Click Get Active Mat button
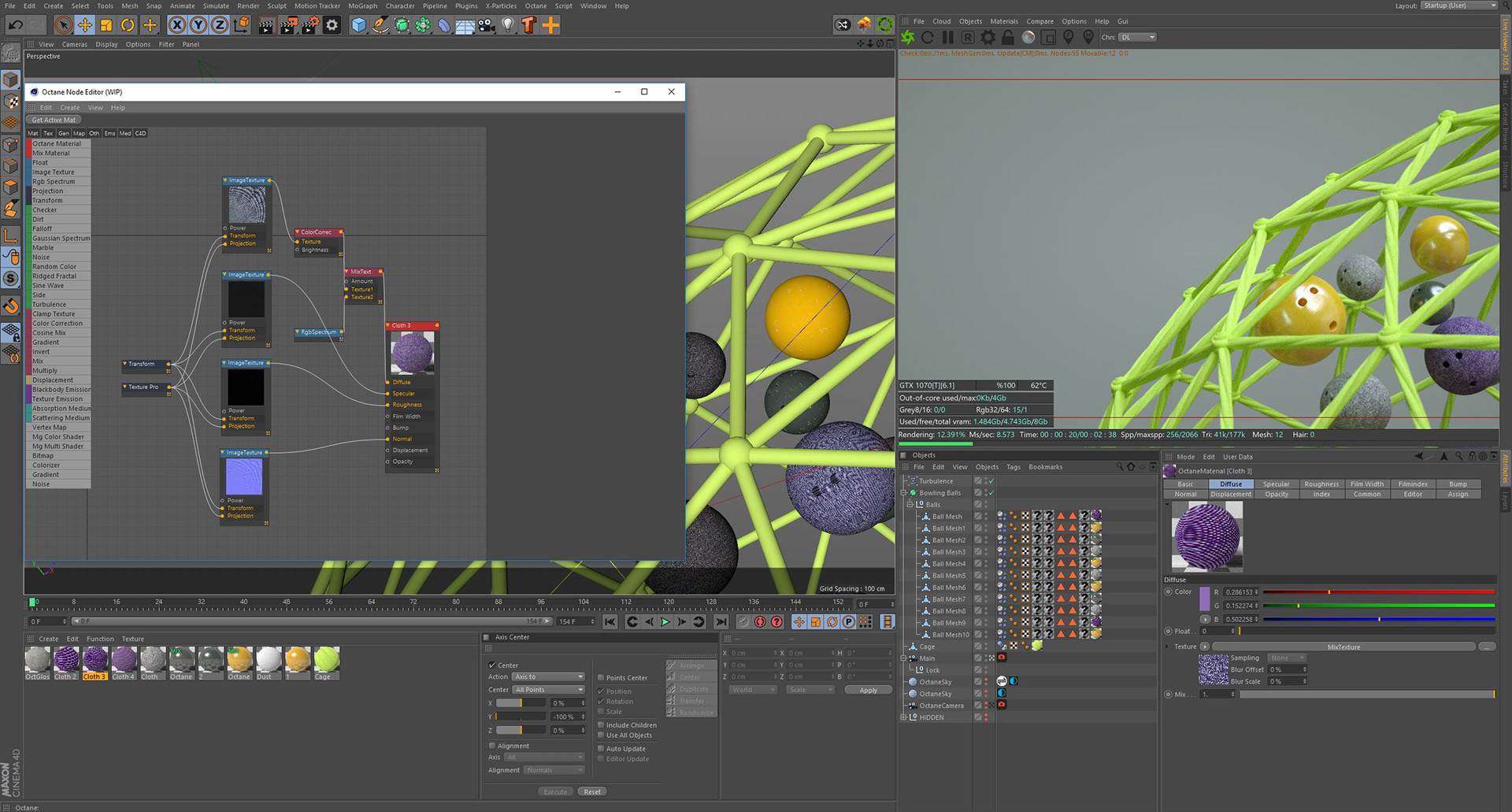The image size is (1512, 812). click(54, 120)
